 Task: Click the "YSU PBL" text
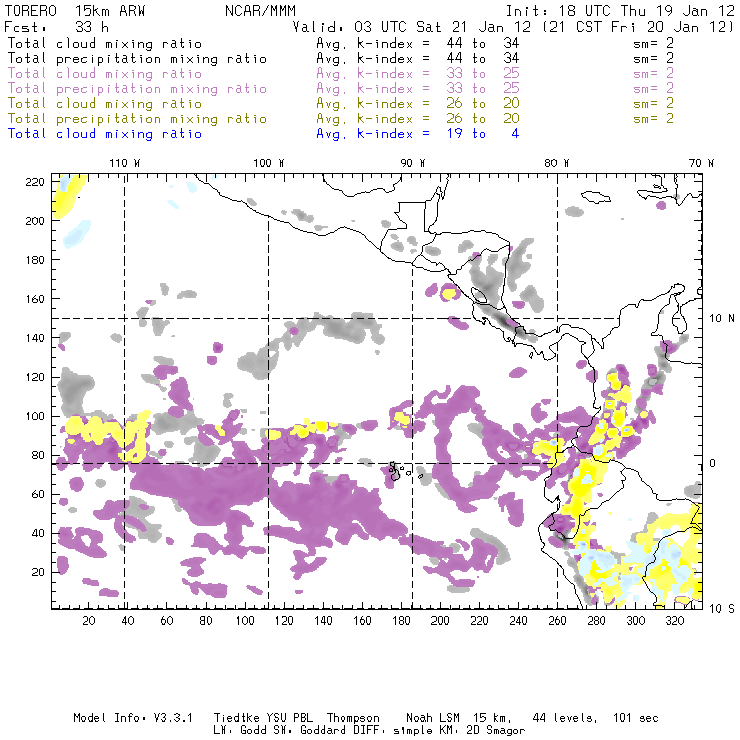(289, 718)
